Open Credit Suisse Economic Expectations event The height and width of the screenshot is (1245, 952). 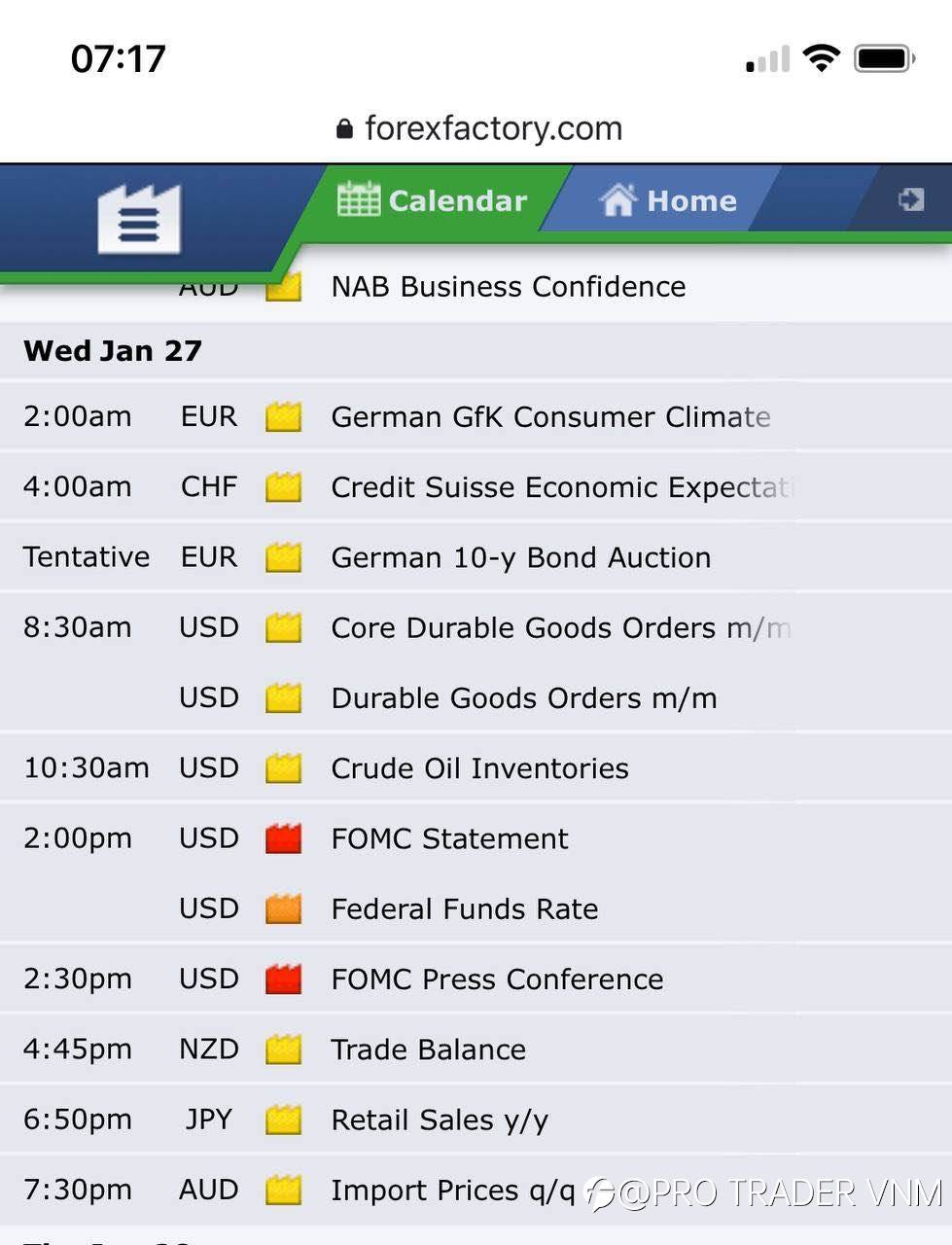pyautogui.click(x=562, y=486)
